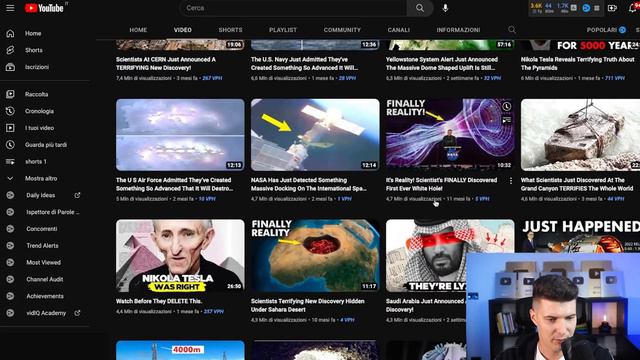Click the Achievements sidebar icon
This screenshot has height=360, width=640.
tap(10, 296)
